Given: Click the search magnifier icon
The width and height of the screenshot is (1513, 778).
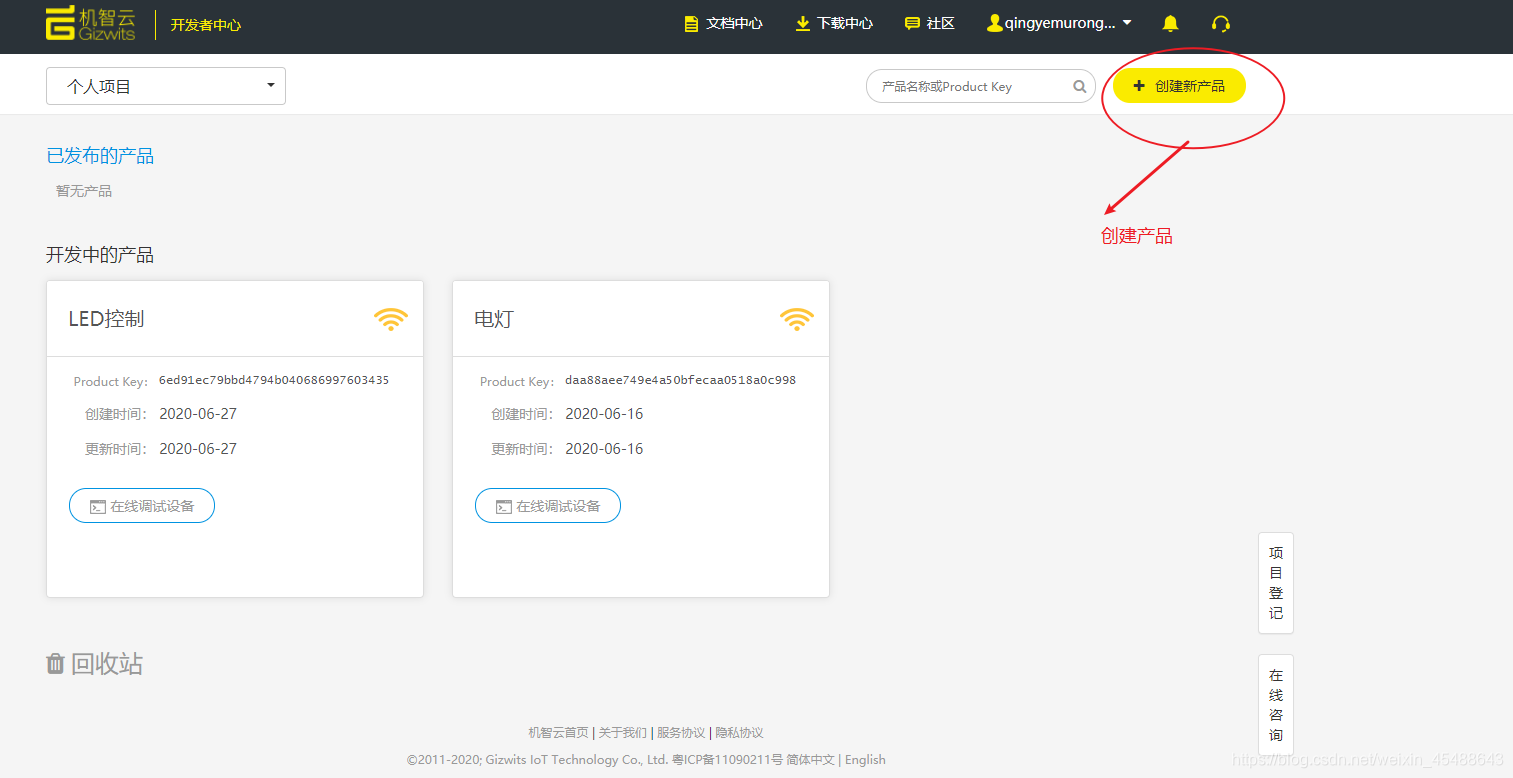Looking at the screenshot, I should (x=1080, y=87).
